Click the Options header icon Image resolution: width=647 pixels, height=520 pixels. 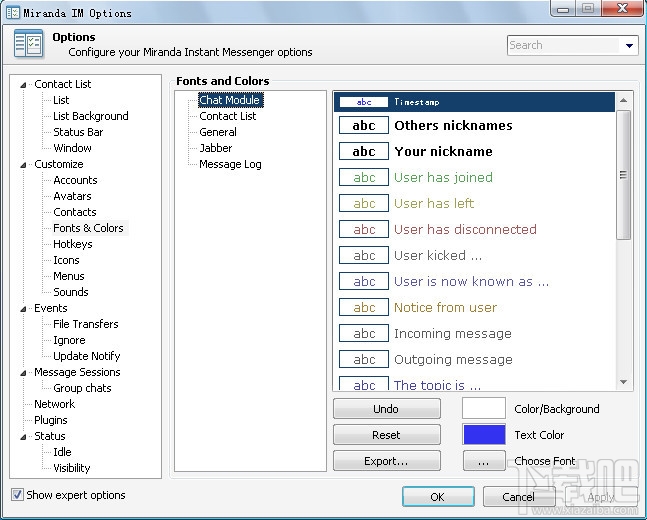point(28,43)
